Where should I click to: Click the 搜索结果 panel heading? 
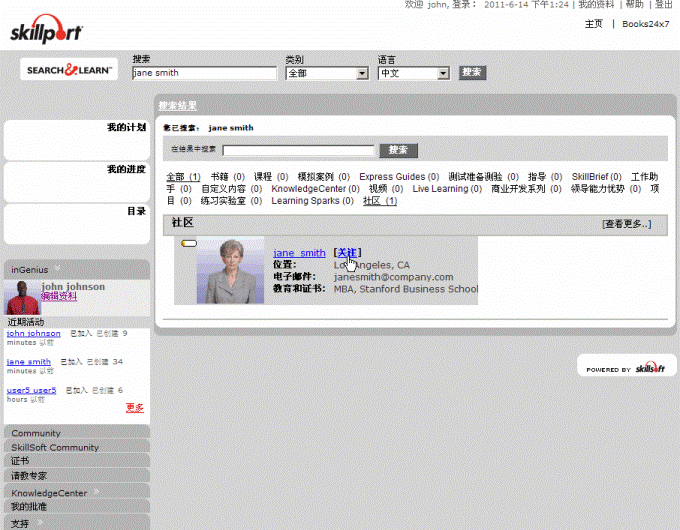click(x=178, y=105)
